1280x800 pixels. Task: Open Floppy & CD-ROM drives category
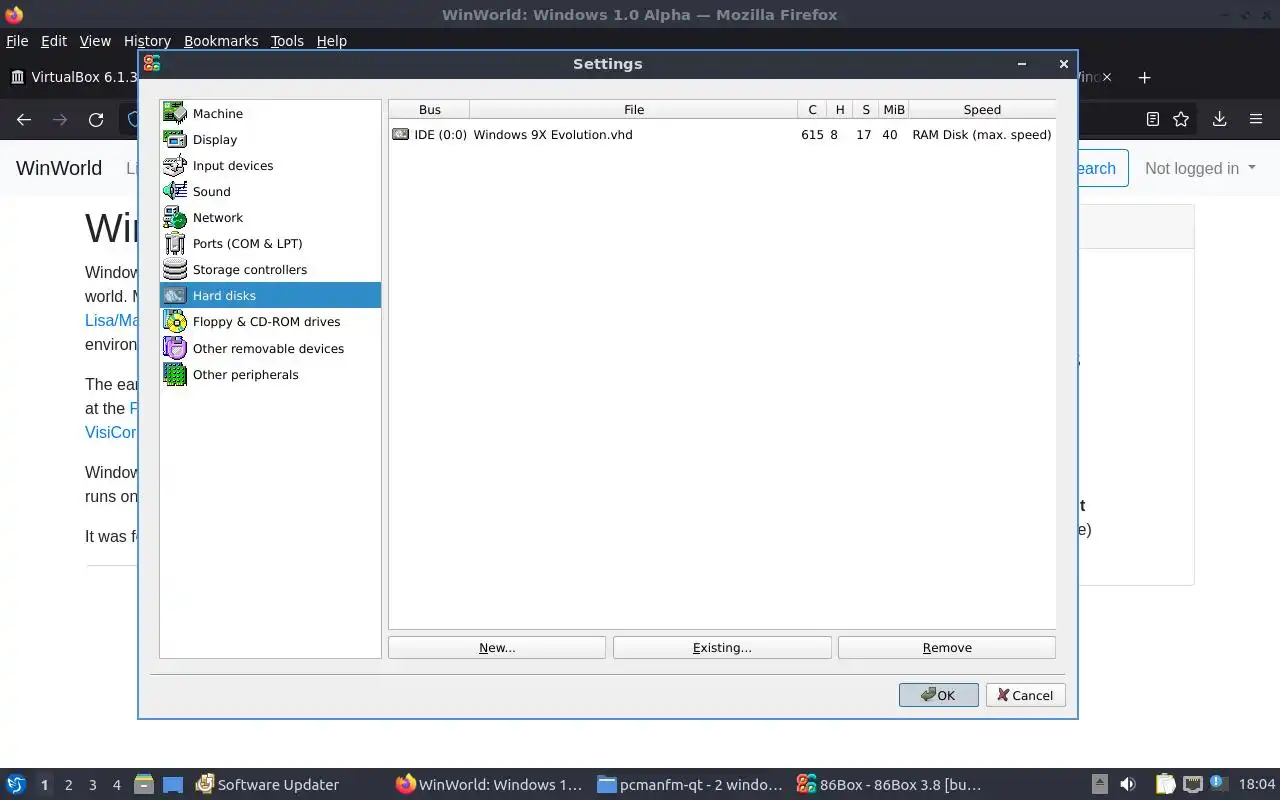pyautogui.click(x=270, y=321)
